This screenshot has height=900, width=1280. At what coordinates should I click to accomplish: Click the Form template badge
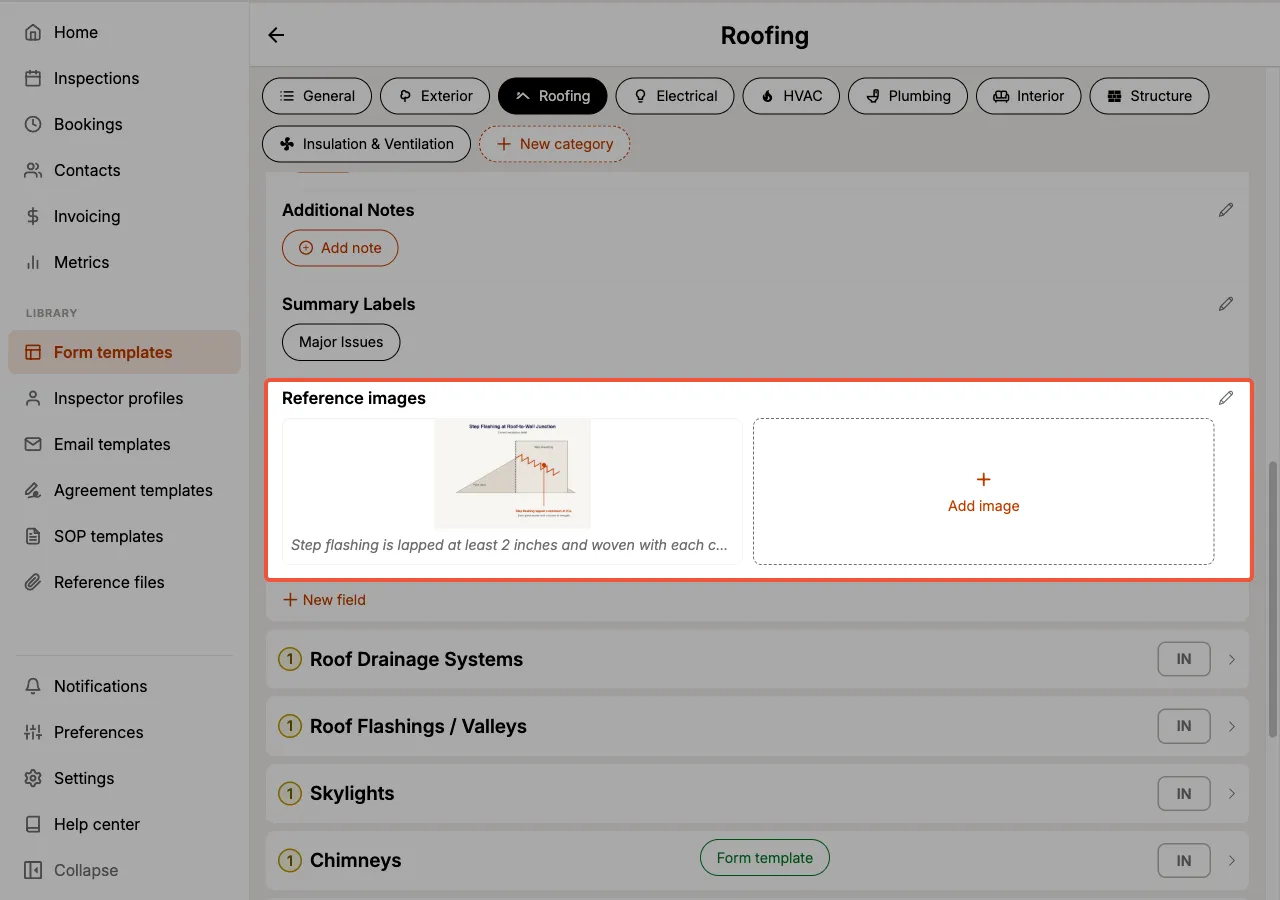coord(765,858)
